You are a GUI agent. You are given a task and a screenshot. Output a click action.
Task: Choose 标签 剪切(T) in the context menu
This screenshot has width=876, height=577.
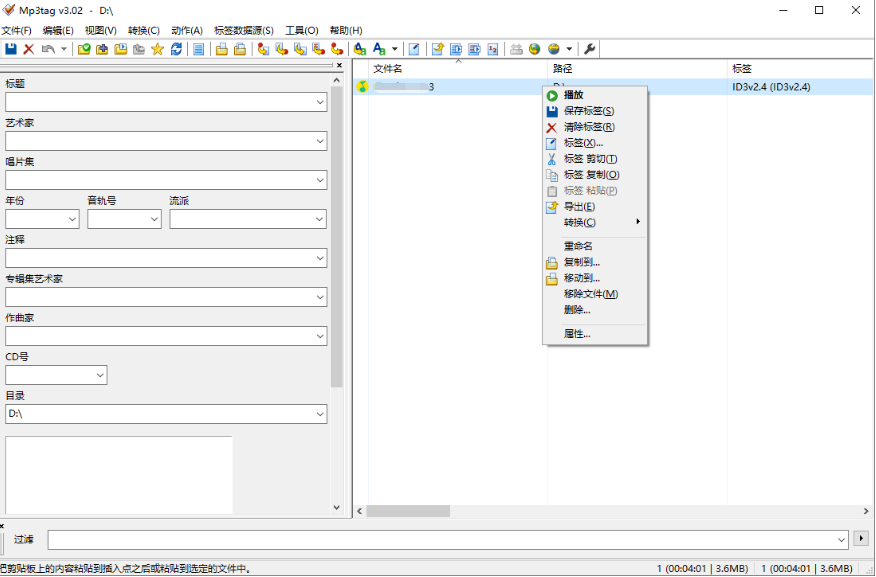(x=595, y=159)
